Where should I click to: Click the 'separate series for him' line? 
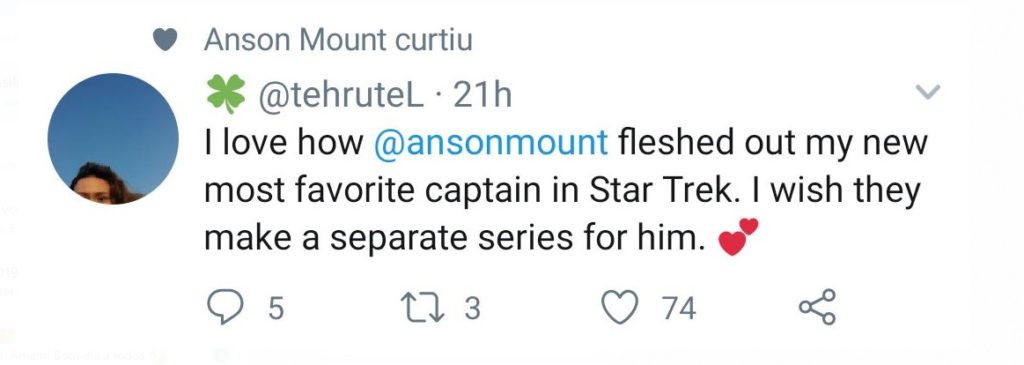[x=516, y=240]
